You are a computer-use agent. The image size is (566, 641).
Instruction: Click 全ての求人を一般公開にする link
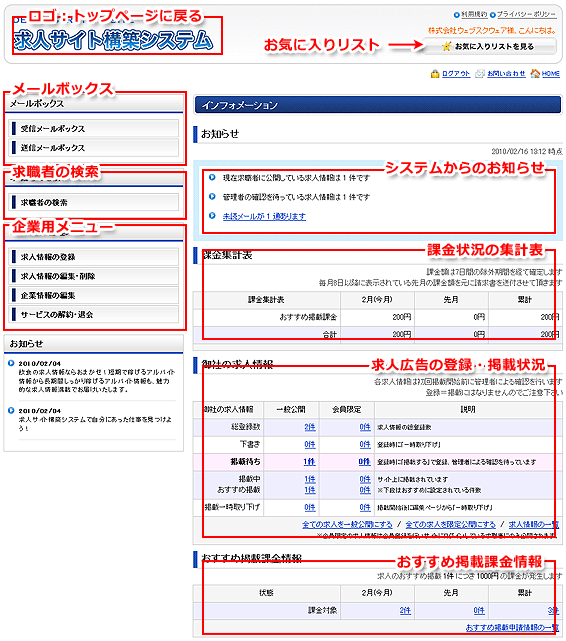point(347,524)
